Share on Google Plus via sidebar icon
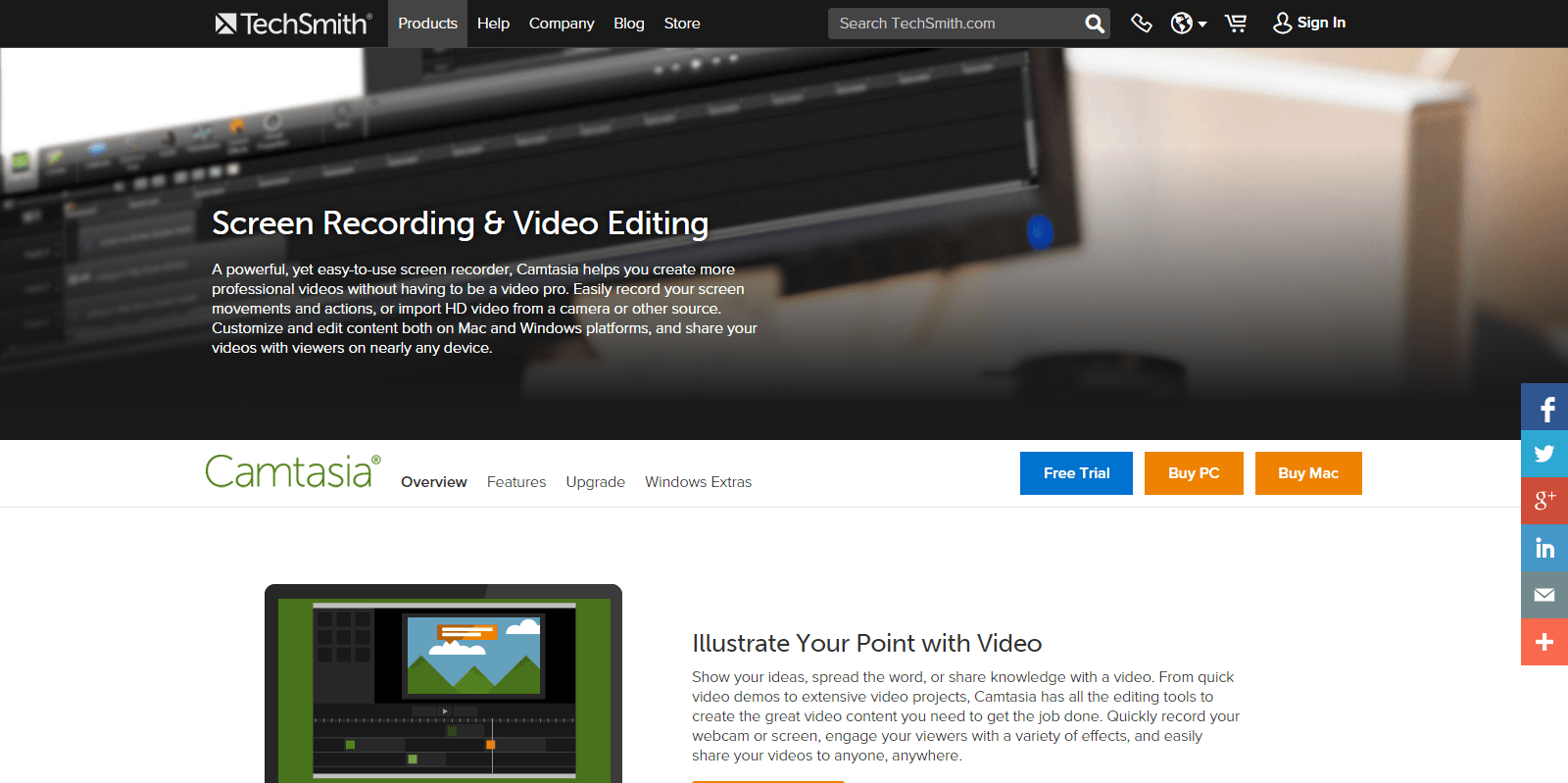This screenshot has height=783, width=1568. [1544, 501]
